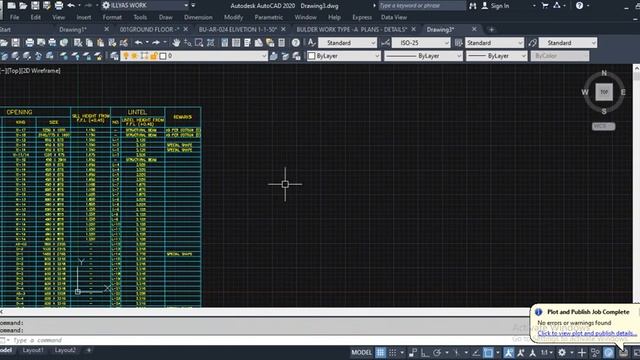Activate the Pan hand tool
This screenshot has height=360, width=640.
(x=176, y=42)
